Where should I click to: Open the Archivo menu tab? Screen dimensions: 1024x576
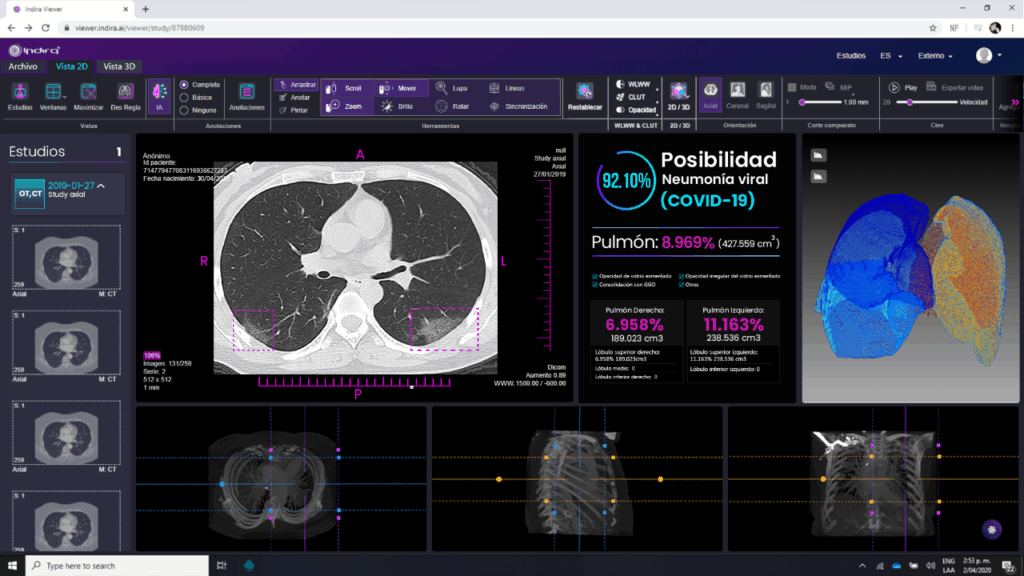click(23, 66)
